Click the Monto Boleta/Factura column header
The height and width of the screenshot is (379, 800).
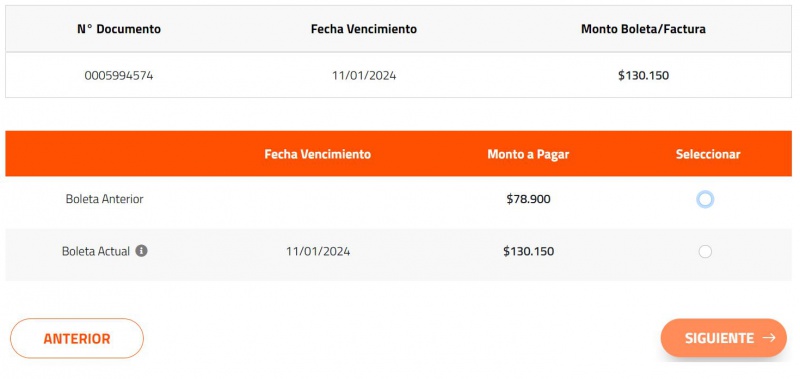coord(643,29)
